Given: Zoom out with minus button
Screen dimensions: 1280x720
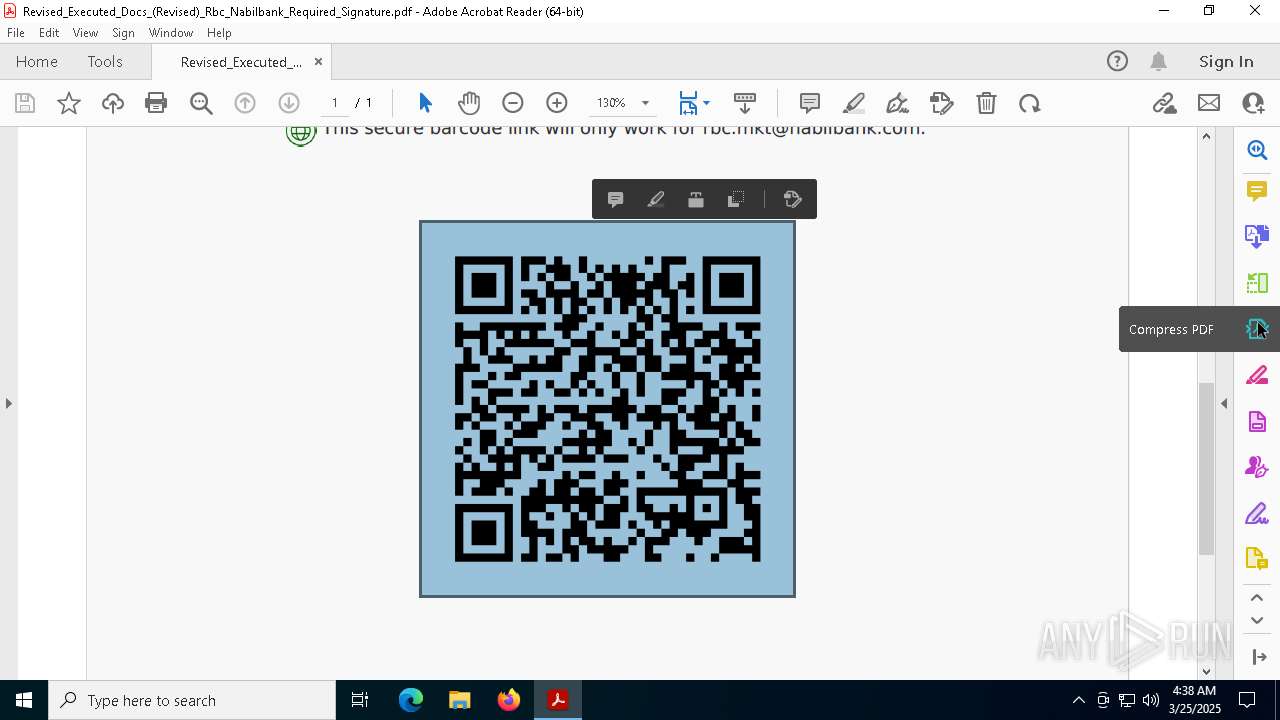Looking at the screenshot, I should click(x=513, y=103).
